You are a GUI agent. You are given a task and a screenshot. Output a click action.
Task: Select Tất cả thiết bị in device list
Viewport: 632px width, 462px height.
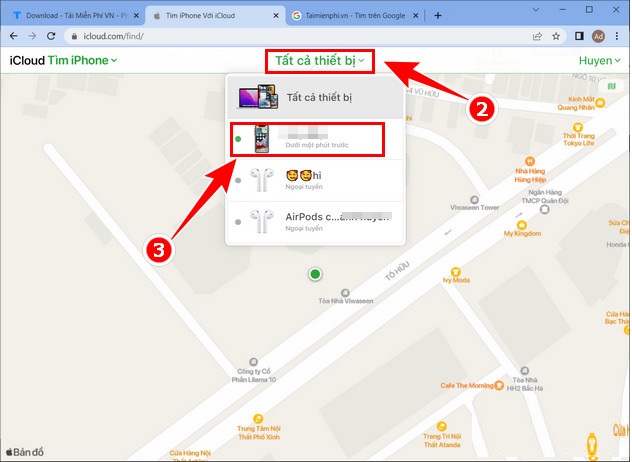(316, 97)
